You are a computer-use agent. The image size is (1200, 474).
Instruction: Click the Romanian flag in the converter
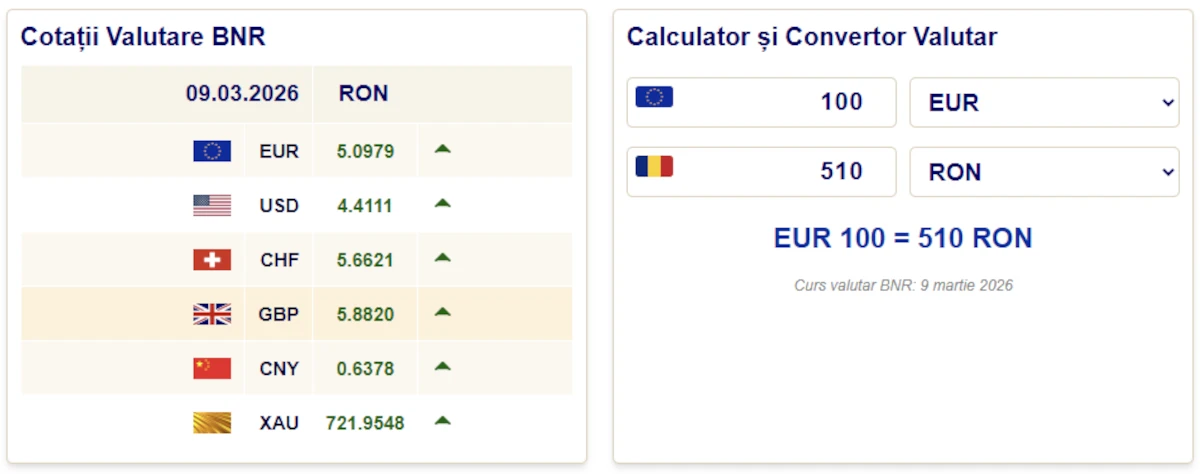tap(654, 167)
